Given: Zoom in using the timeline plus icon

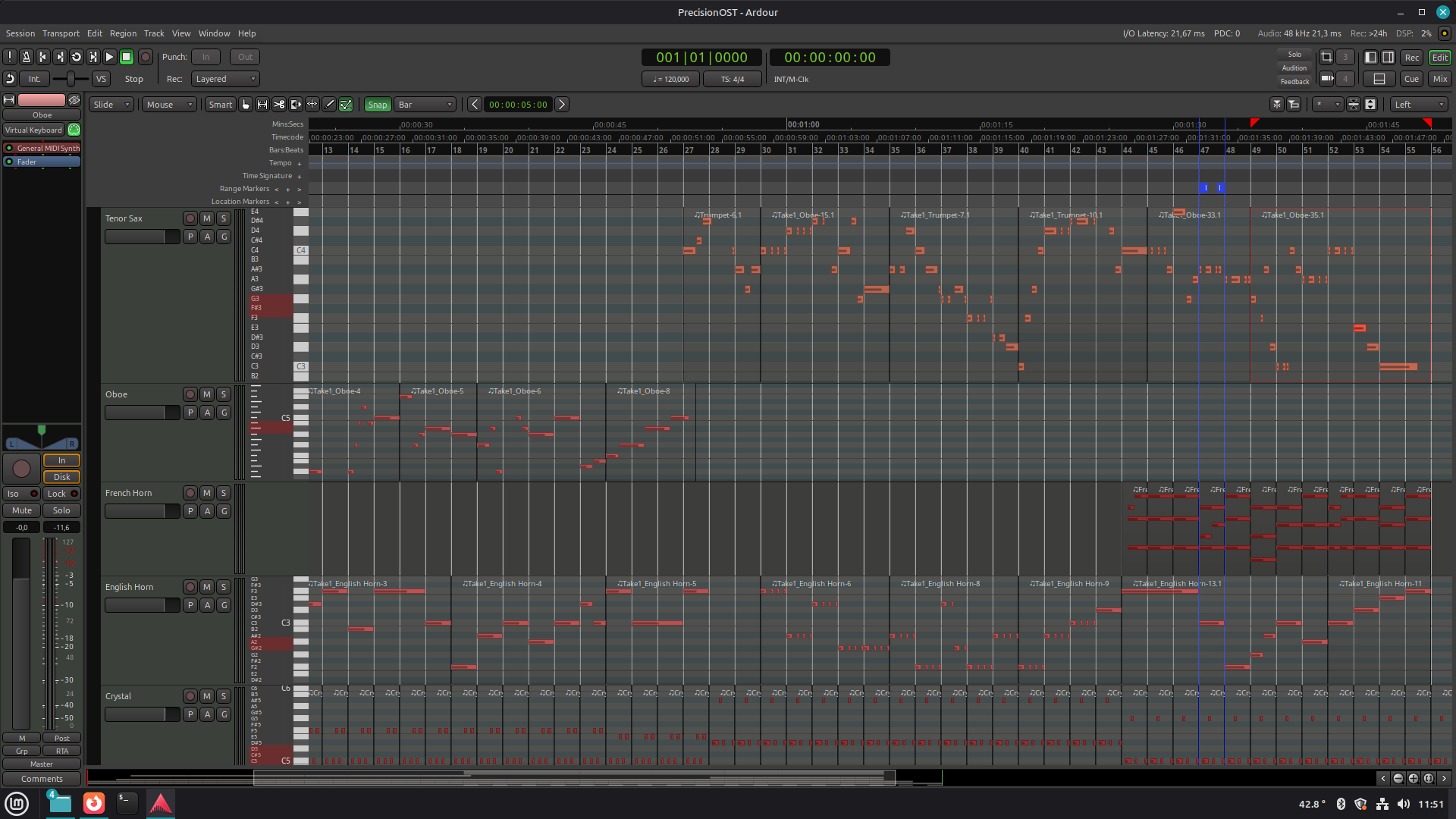Looking at the screenshot, I should click(1414, 778).
